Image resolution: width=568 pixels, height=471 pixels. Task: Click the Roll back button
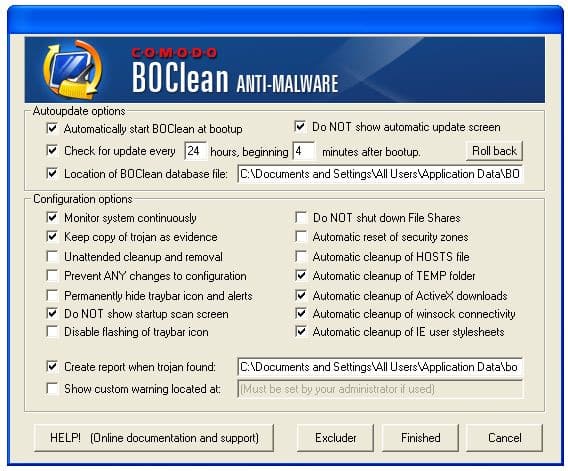(x=494, y=151)
